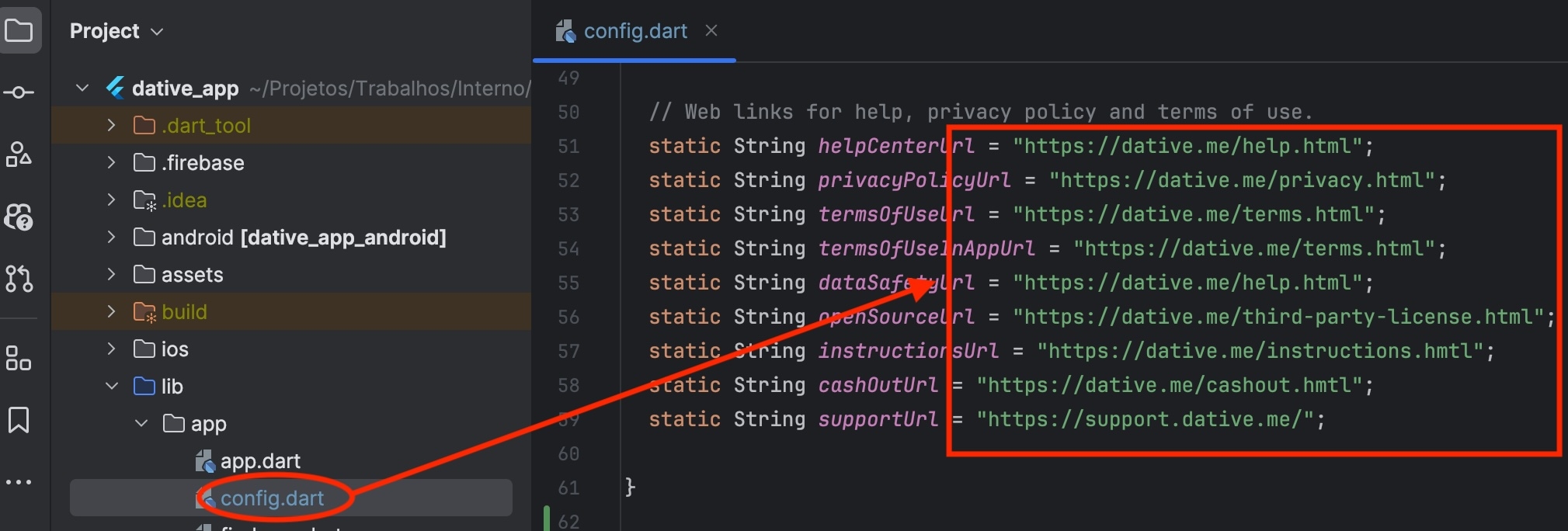Image resolution: width=1568 pixels, height=531 pixels.
Task: Open the Pull Requests tool window icon
Action: click(19, 278)
